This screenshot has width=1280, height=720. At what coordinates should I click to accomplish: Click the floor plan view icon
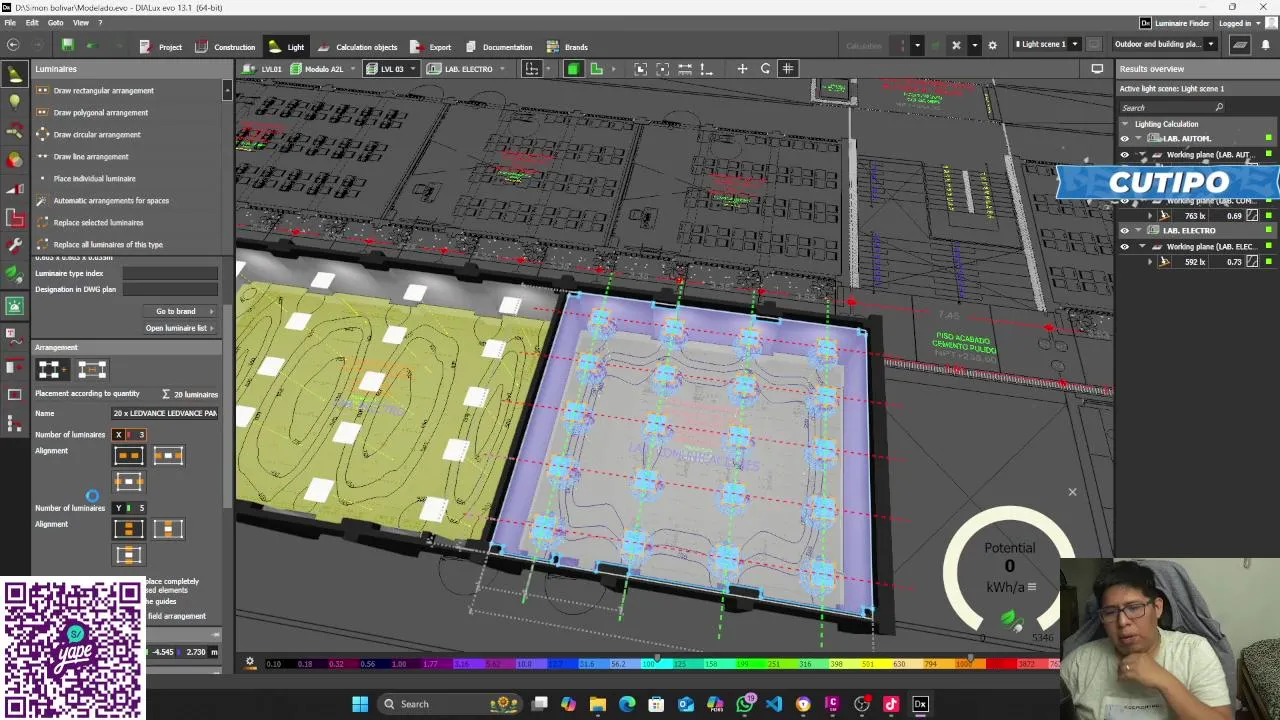pyautogui.click(x=597, y=69)
